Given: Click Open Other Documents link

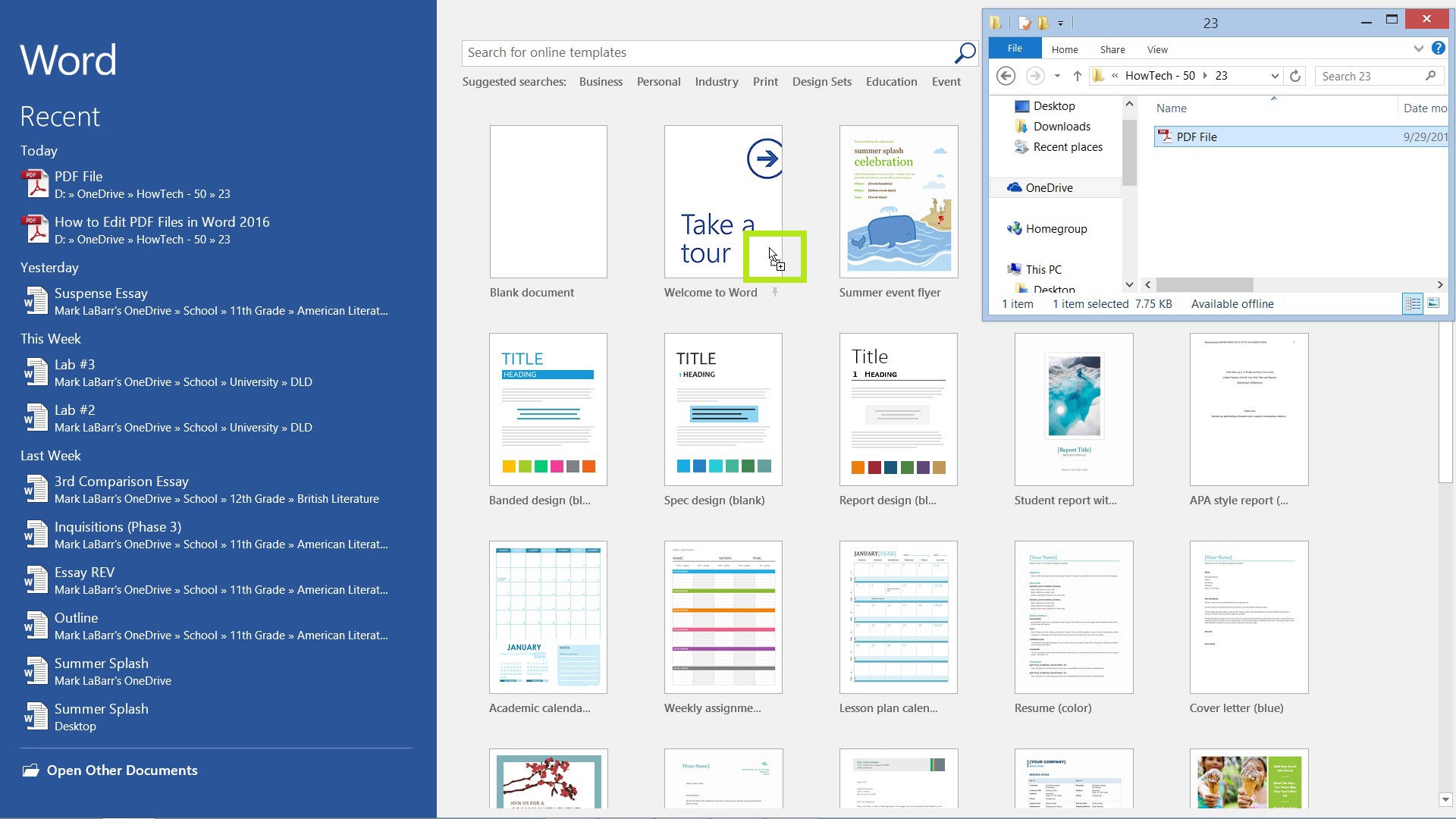Looking at the screenshot, I should (x=122, y=770).
